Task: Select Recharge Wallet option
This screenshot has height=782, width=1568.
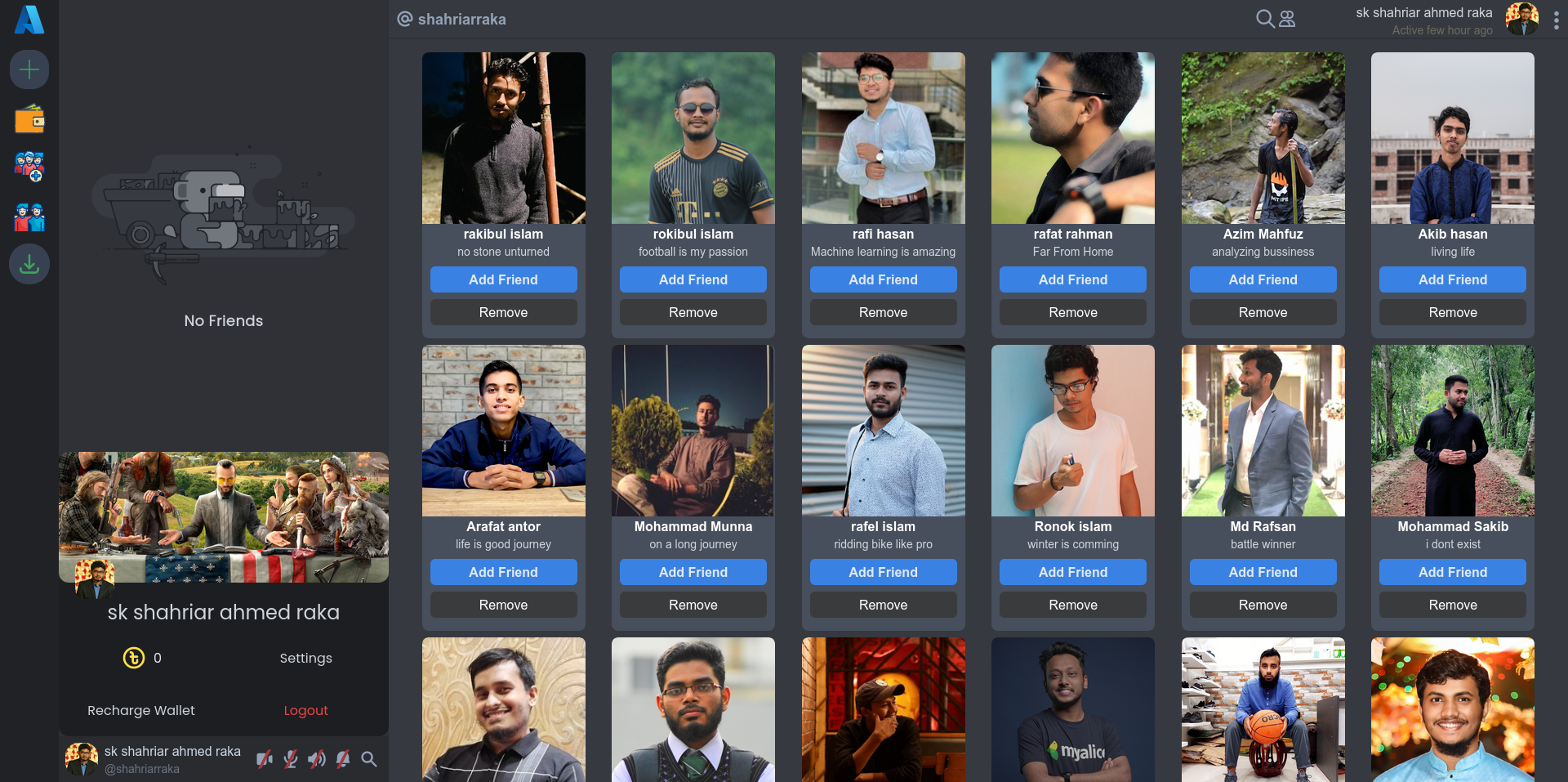Action: pyautogui.click(x=141, y=710)
